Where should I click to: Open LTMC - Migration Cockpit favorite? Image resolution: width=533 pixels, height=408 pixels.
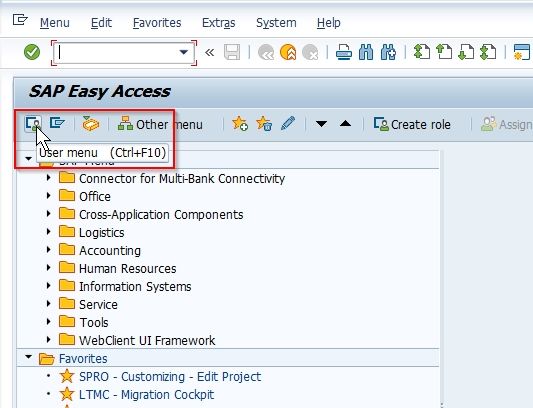click(147, 395)
